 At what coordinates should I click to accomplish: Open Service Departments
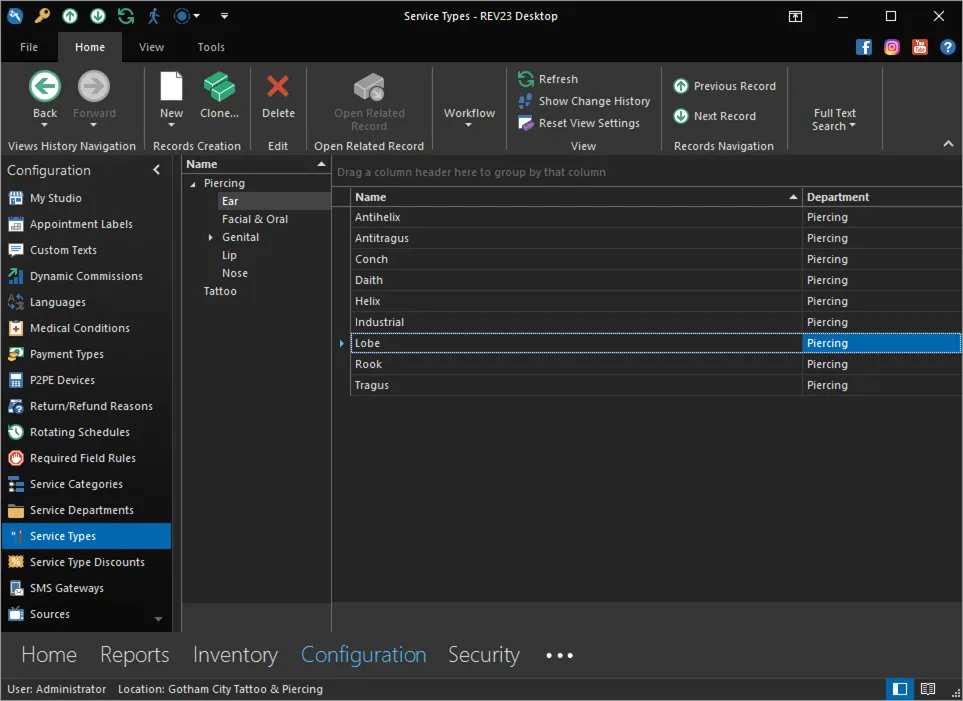point(86,510)
